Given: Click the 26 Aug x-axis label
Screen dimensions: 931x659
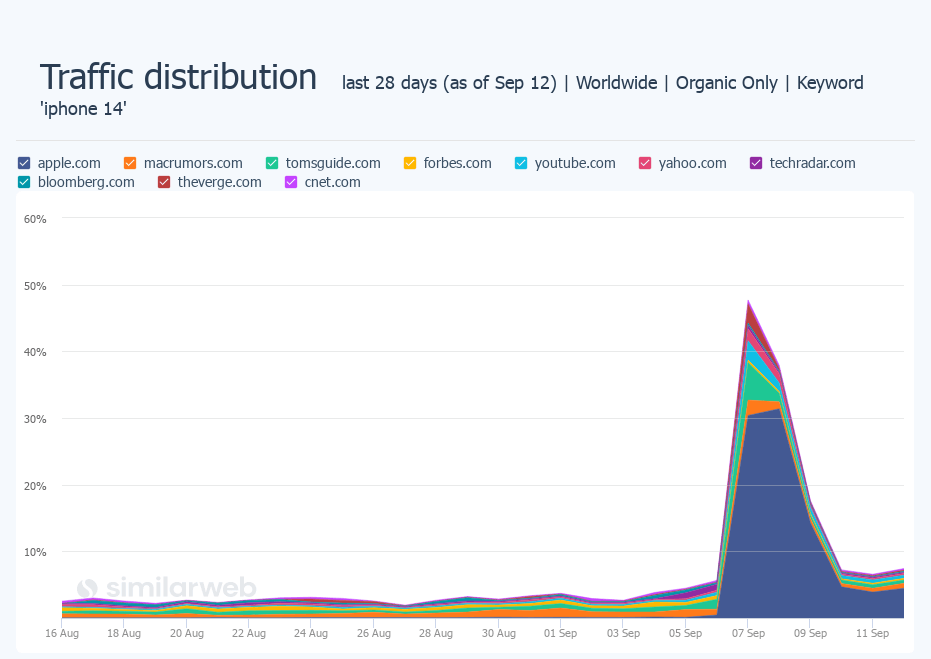Looking at the screenshot, I should 373,633.
